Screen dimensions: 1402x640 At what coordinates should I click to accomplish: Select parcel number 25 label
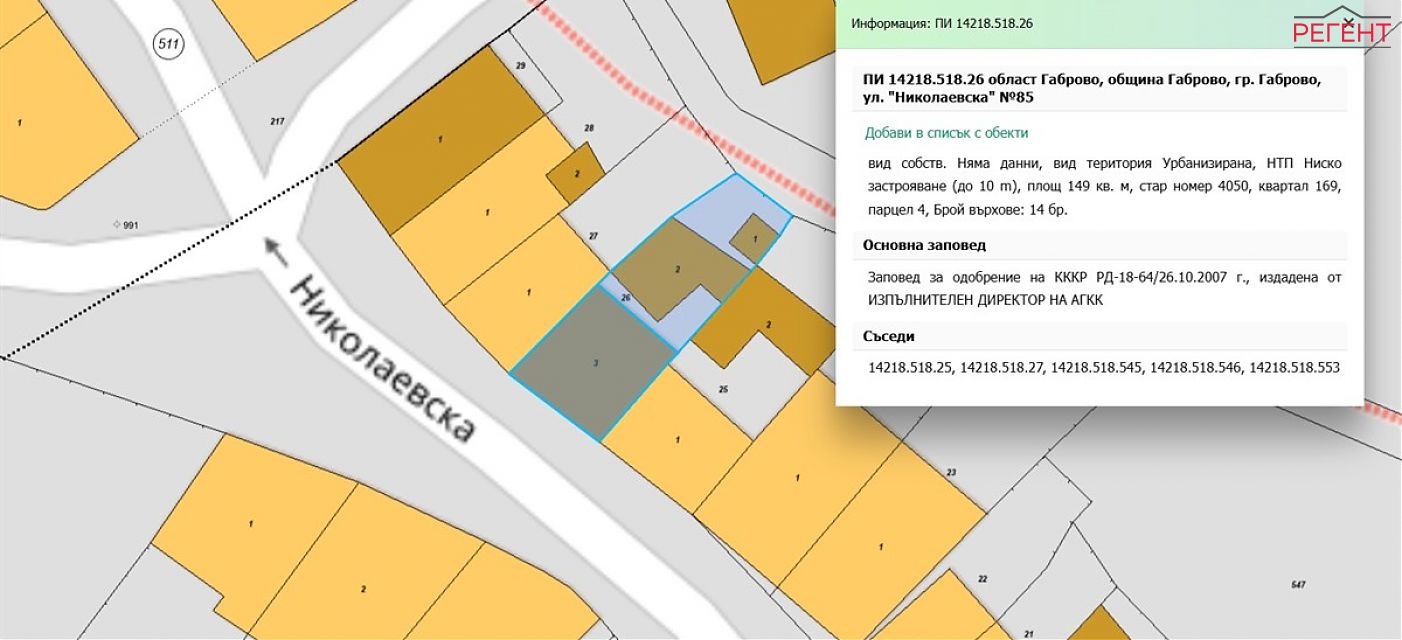tap(722, 389)
